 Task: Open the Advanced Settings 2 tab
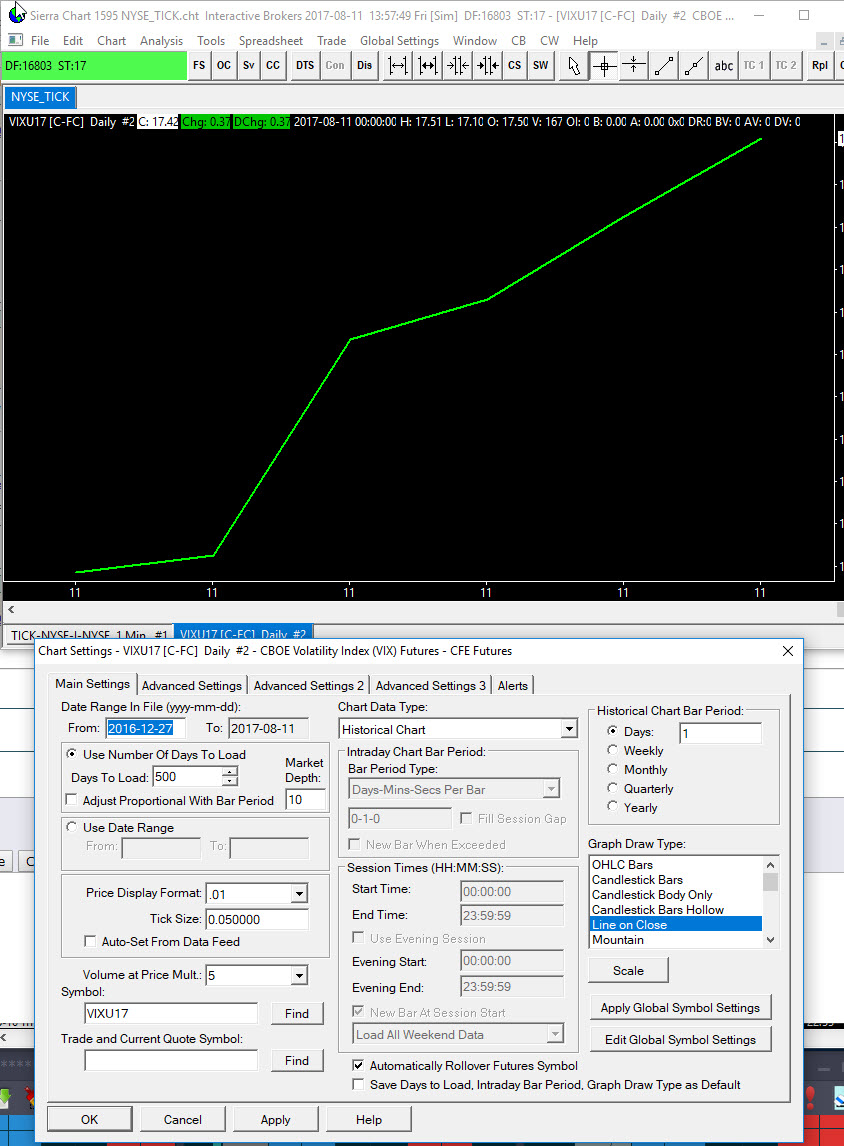[x=308, y=686]
